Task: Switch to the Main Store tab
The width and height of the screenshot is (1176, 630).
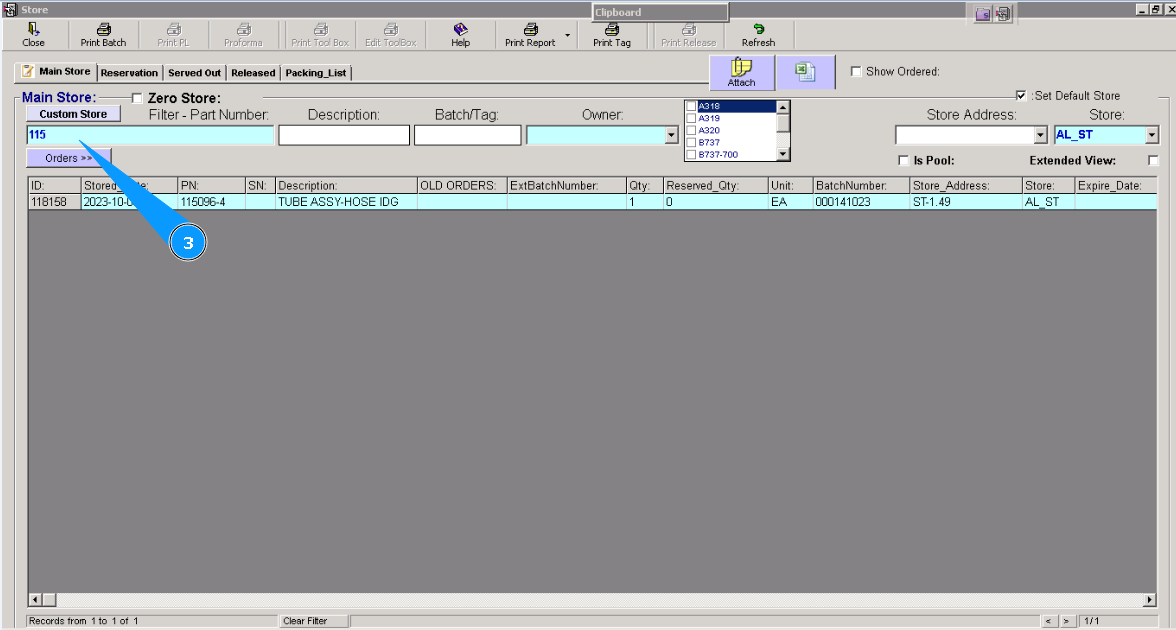Action: [x=56, y=71]
